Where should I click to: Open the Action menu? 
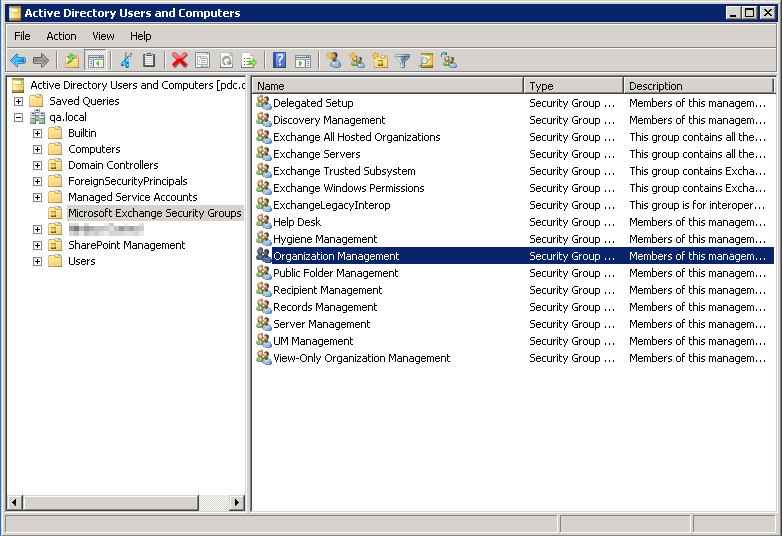click(61, 36)
